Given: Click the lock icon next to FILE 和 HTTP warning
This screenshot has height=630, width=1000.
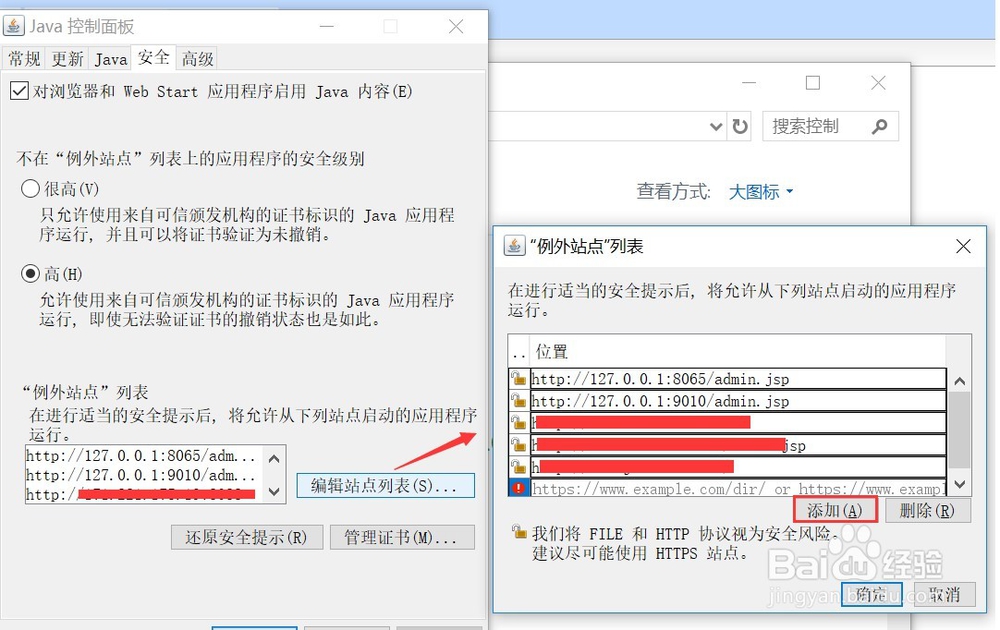Looking at the screenshot, I should 519,532.
